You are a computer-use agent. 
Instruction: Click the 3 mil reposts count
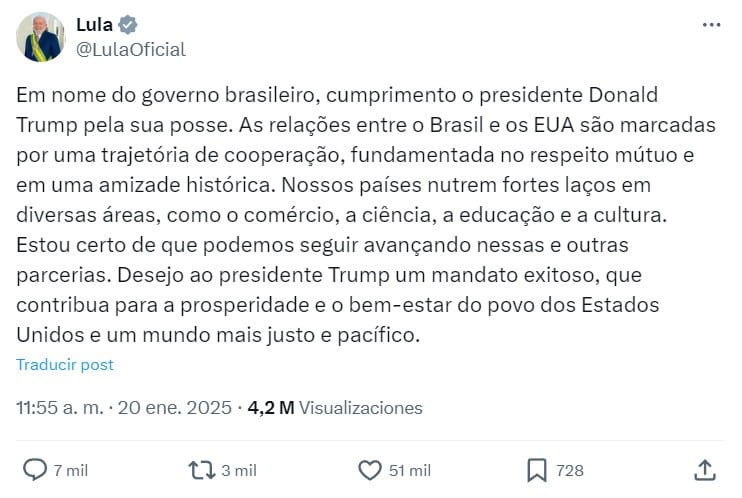click(238, 470)
